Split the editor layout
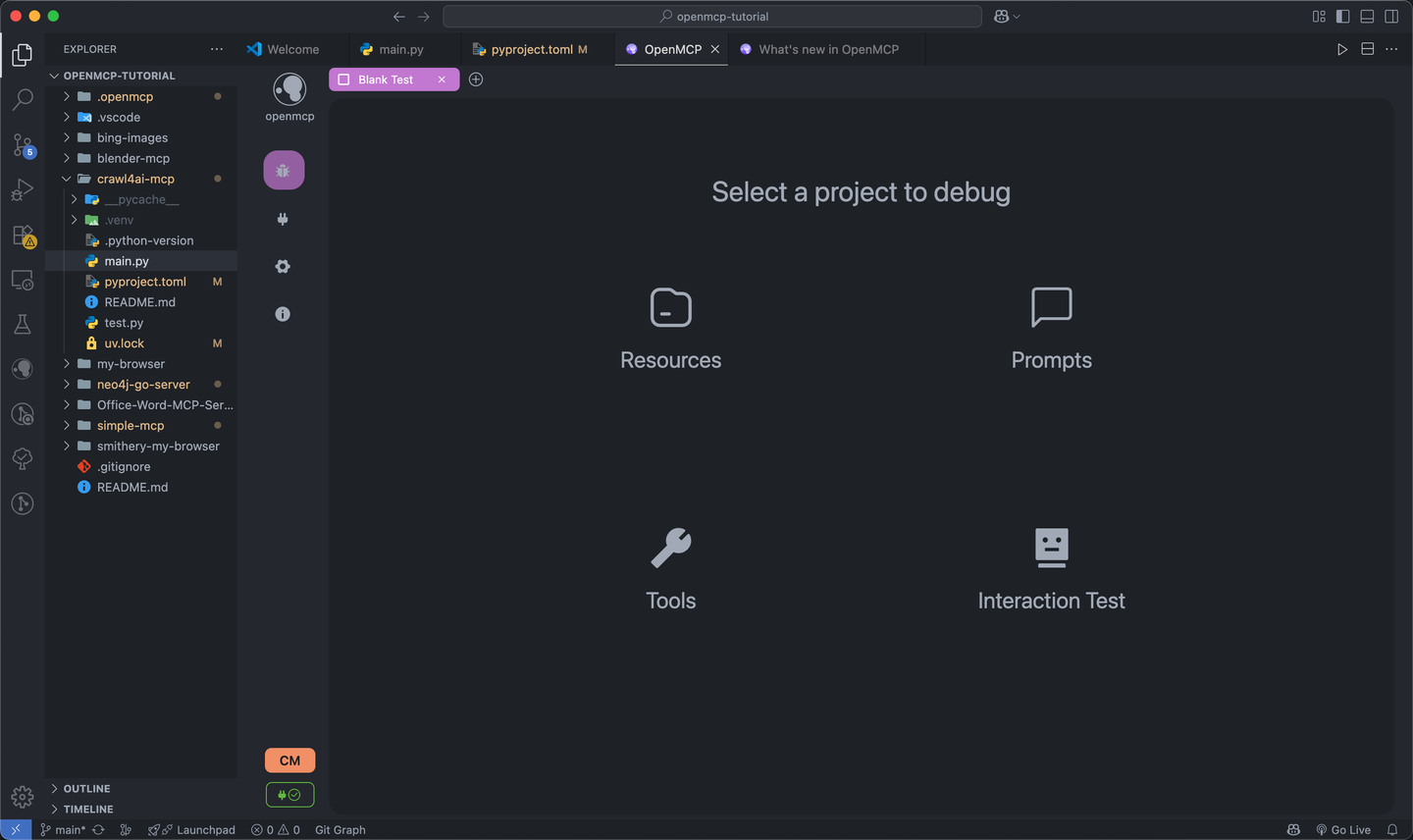1413x840 pixels. 1367,49
